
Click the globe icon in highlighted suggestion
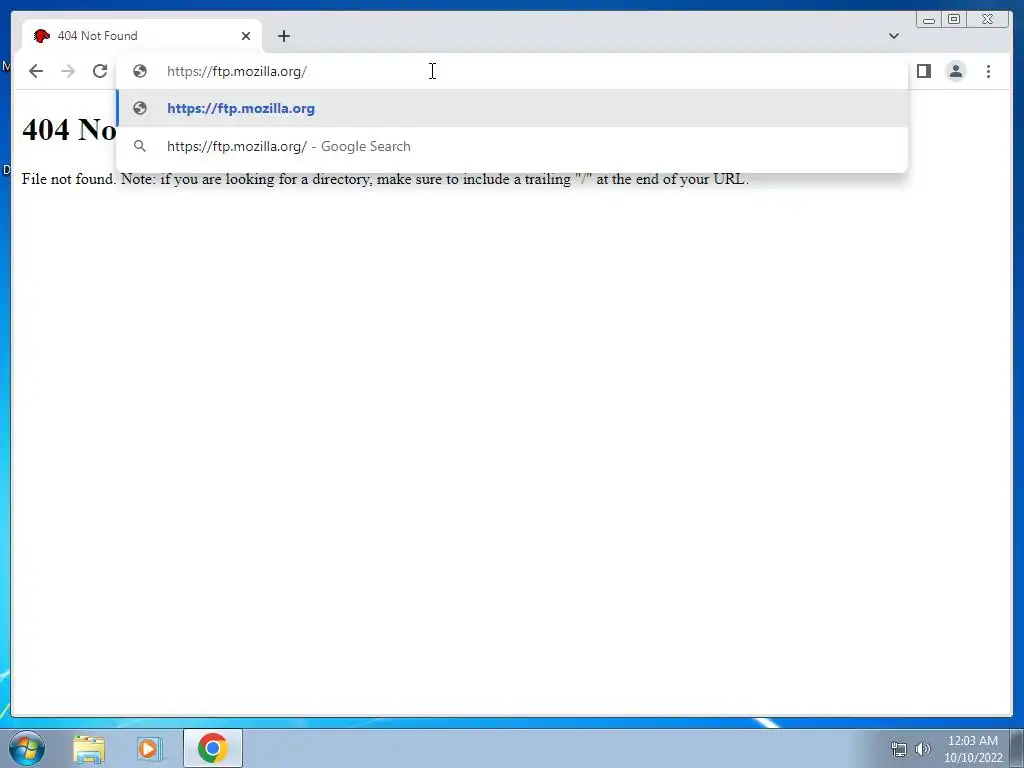pyautogui.click(x=140, y=108)
